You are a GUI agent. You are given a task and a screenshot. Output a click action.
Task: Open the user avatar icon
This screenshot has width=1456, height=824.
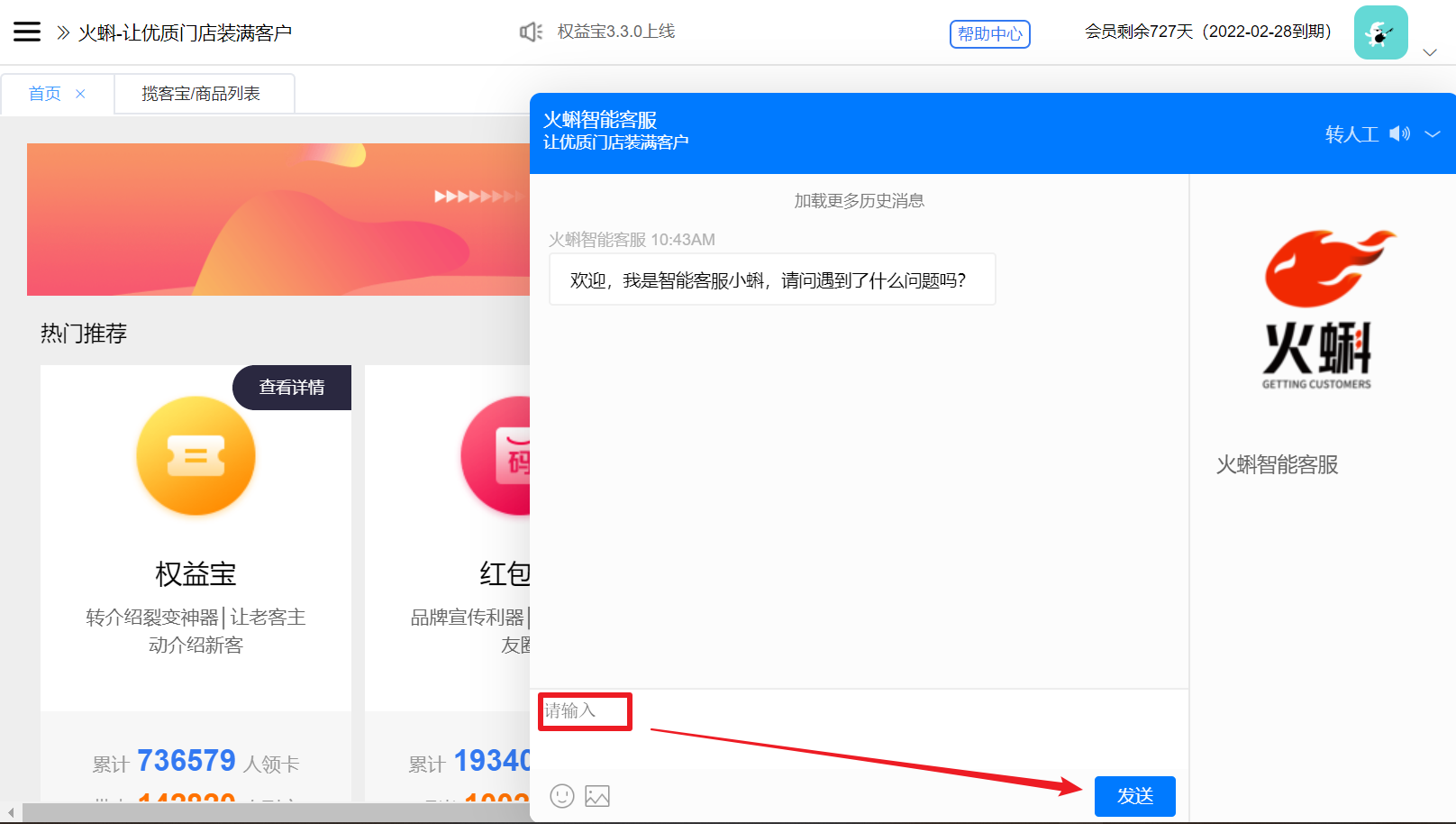point(1380,32)
